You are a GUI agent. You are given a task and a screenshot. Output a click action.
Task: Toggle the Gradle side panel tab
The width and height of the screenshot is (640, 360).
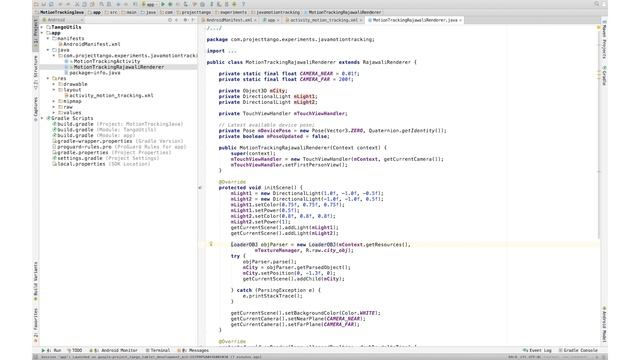604,75
